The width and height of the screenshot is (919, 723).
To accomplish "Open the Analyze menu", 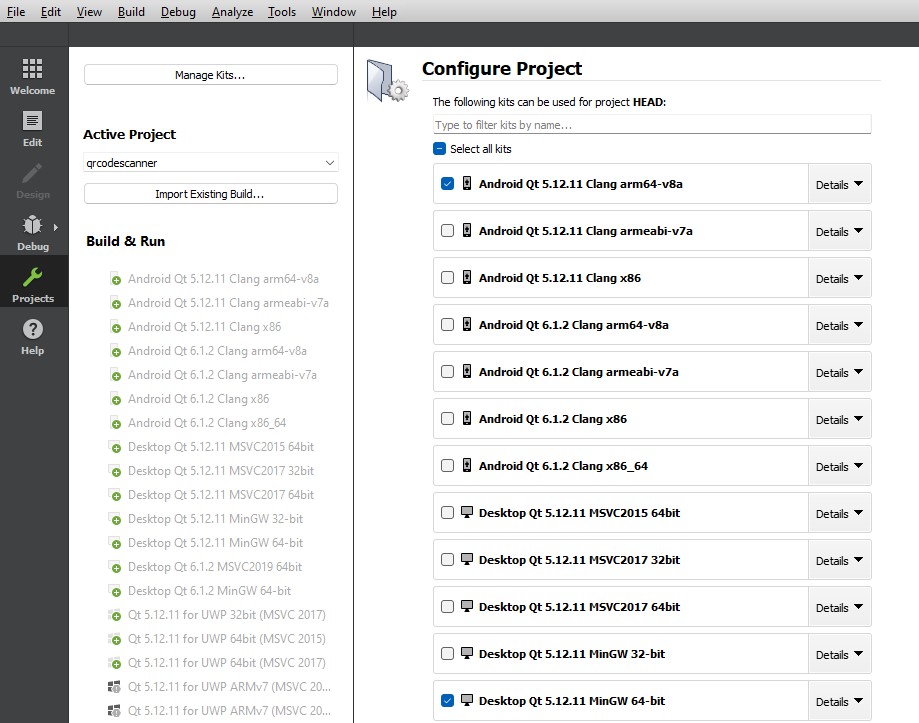I will point(232,12).
